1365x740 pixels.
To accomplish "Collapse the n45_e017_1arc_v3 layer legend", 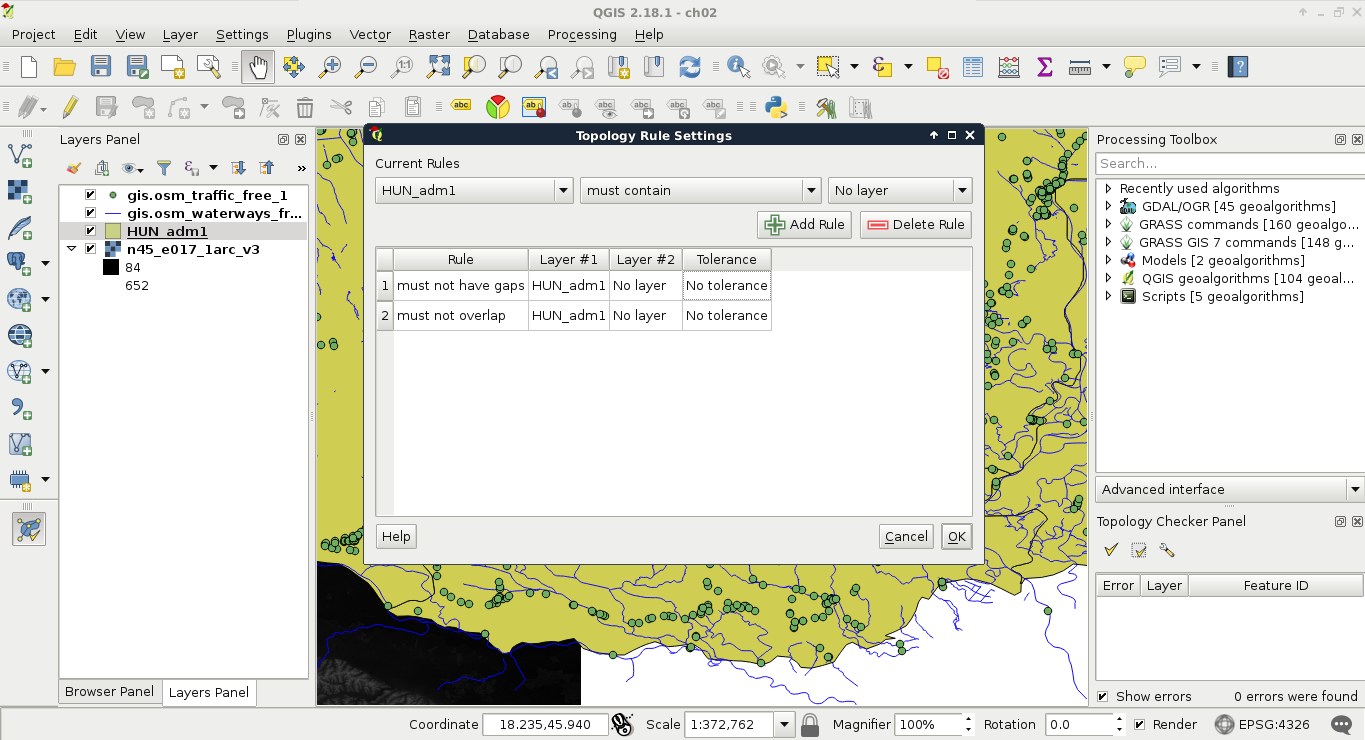I will pyautogui.click(x=72, y=249).
